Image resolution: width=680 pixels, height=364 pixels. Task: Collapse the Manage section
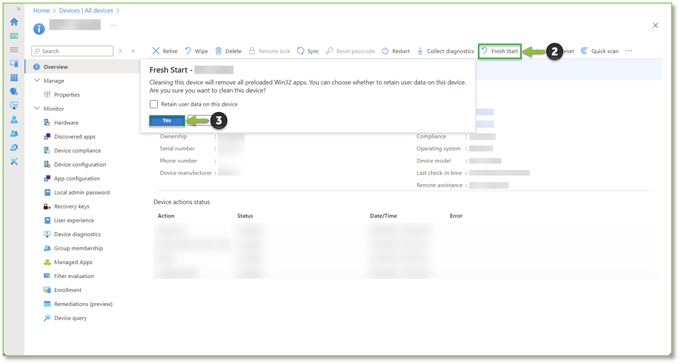(x=37, y=81)
